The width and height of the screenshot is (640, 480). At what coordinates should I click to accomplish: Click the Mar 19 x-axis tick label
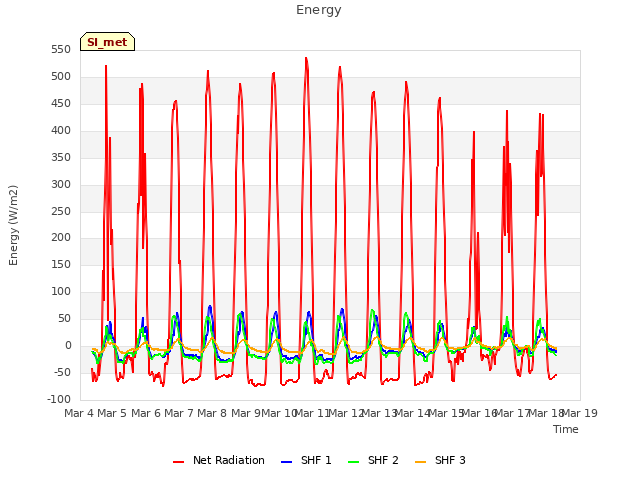pos(580,413)
